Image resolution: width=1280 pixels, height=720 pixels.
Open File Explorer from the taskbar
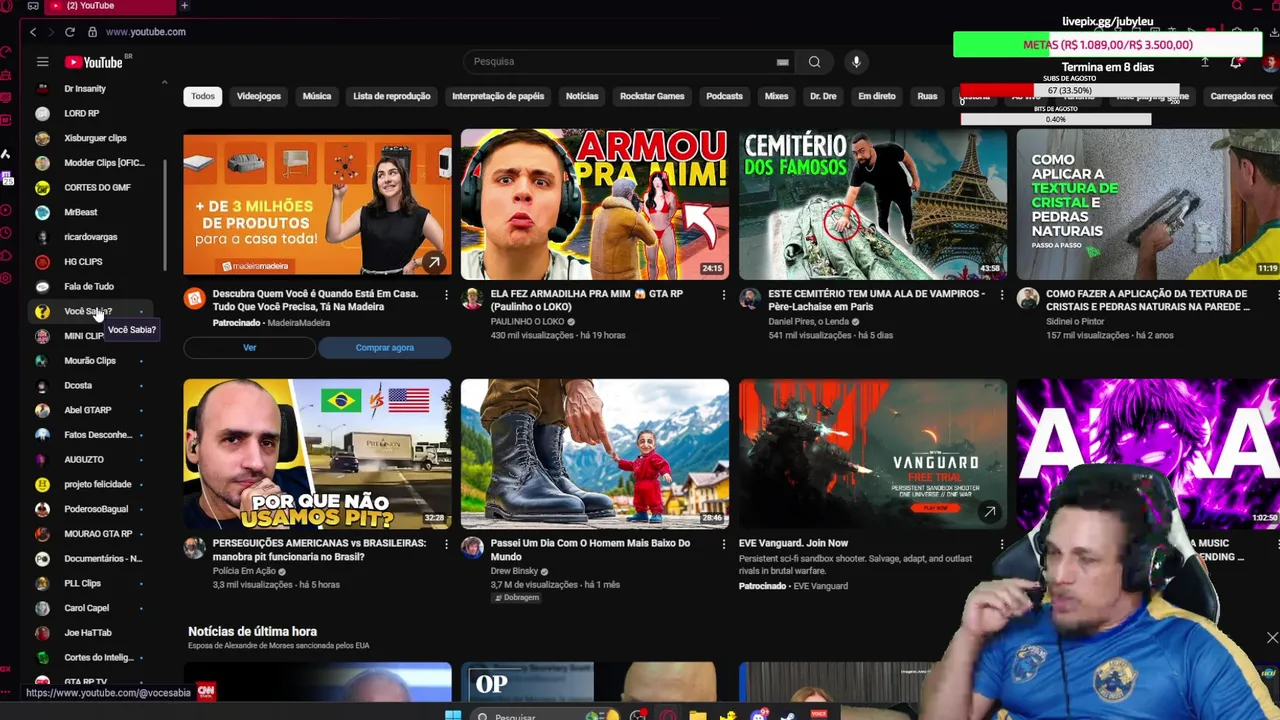click(x=697, y=714)
